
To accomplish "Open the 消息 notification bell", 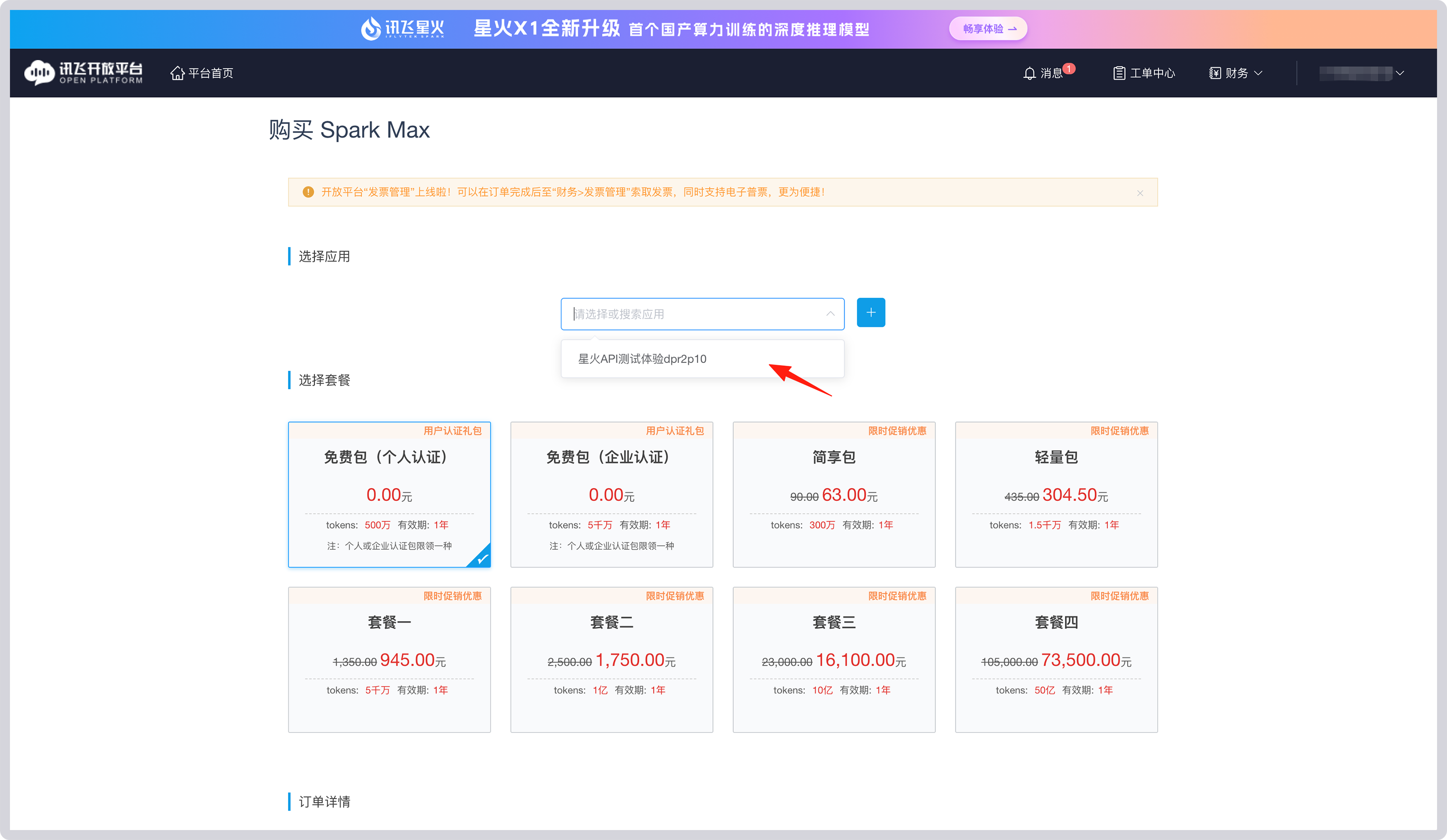I will [x=1030, y=73].
